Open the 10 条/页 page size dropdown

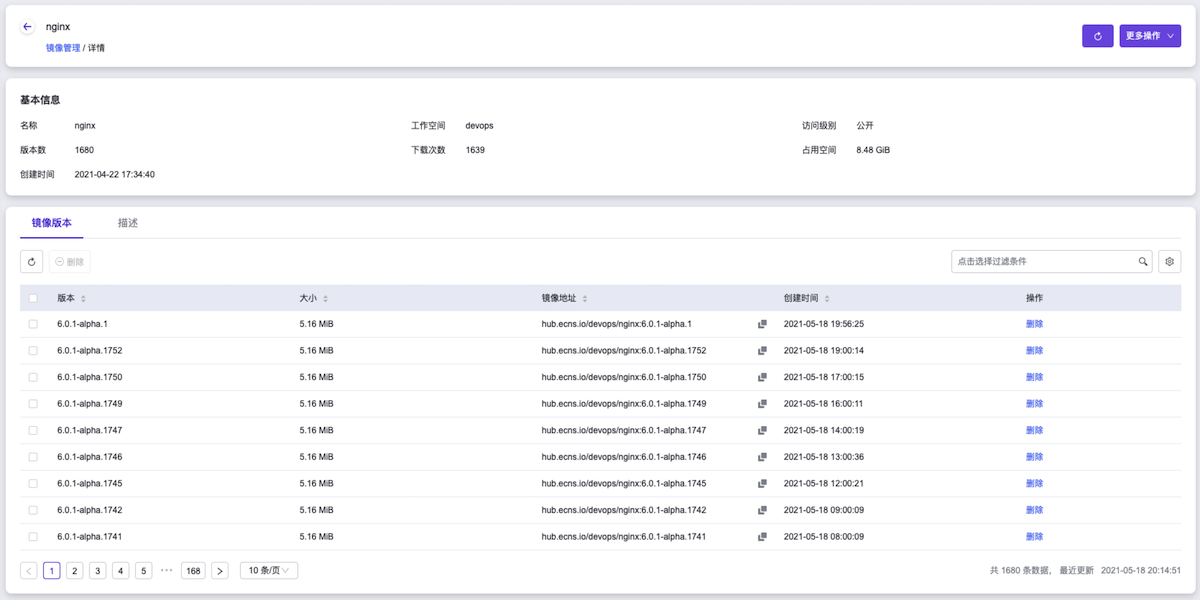[269, 571]
